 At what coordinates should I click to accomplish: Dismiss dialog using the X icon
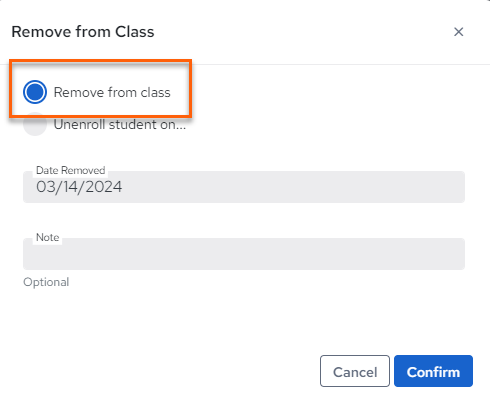[x=459, y=32]
